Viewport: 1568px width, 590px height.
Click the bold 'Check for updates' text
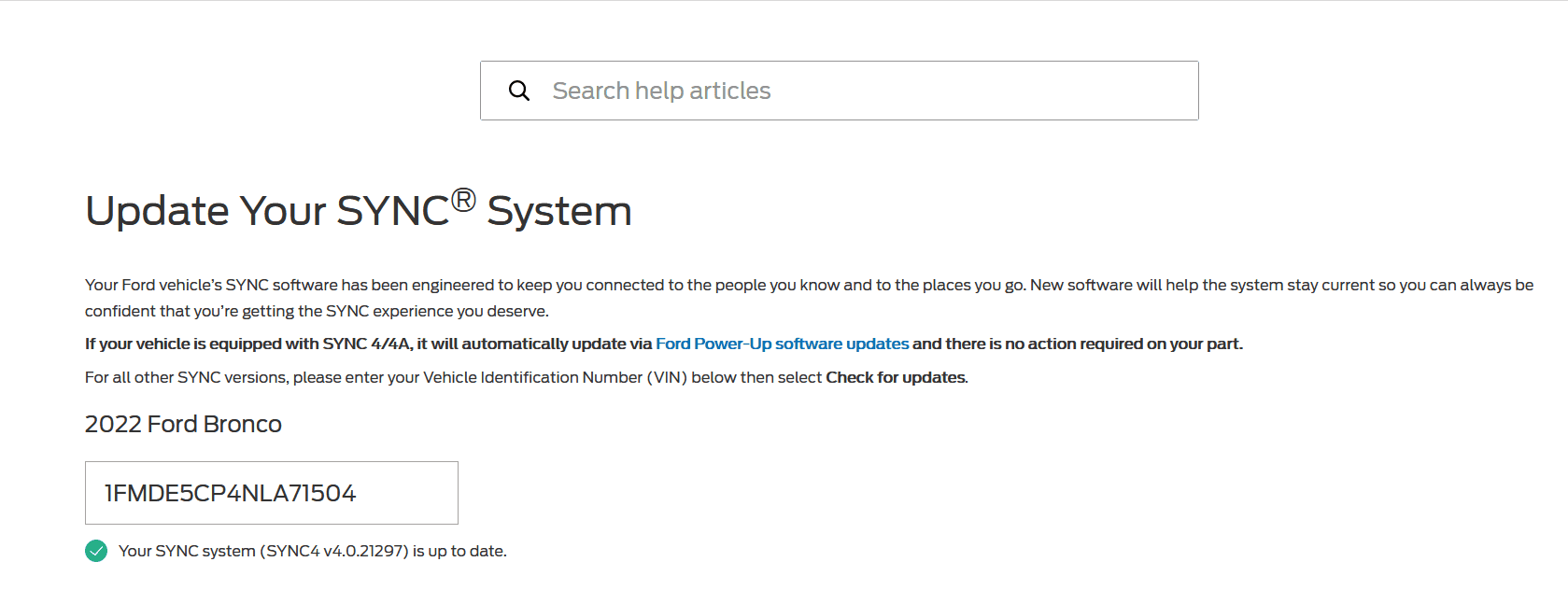[x=896, y=377]
